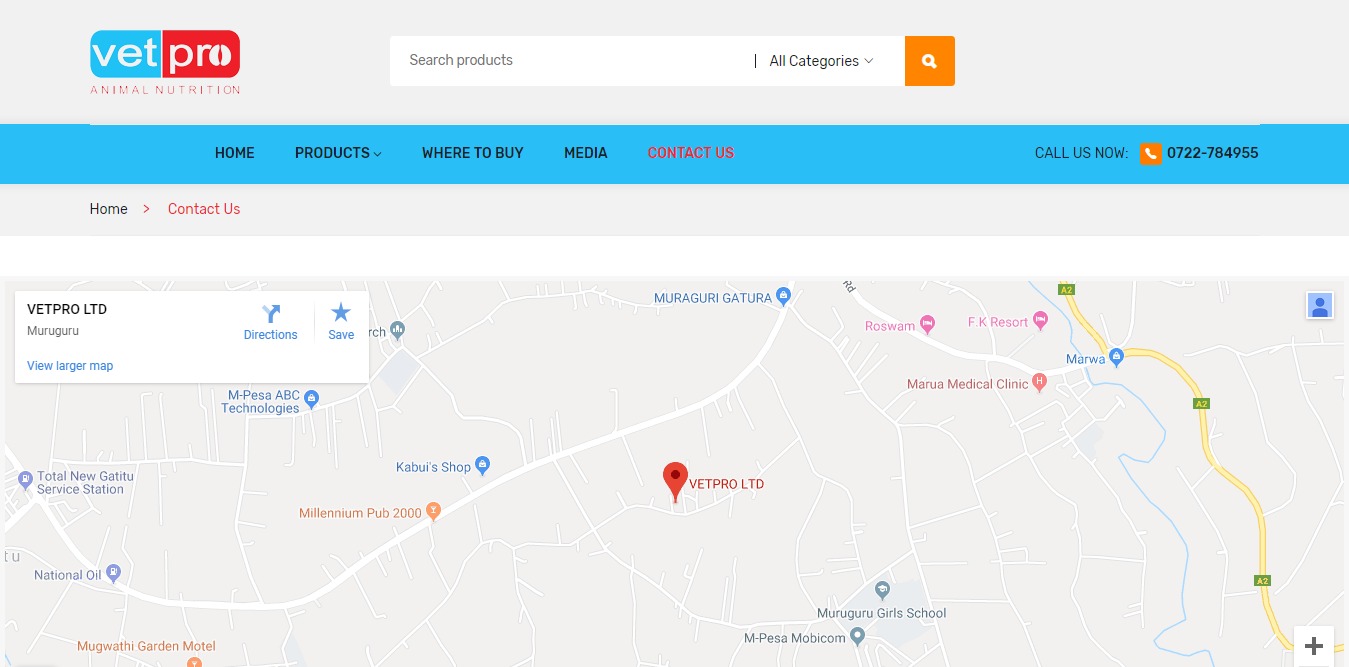The image size is (1349, 667).
Task: Click the Pegman Street View icon on the map
Action: [x=1320, y=305]
